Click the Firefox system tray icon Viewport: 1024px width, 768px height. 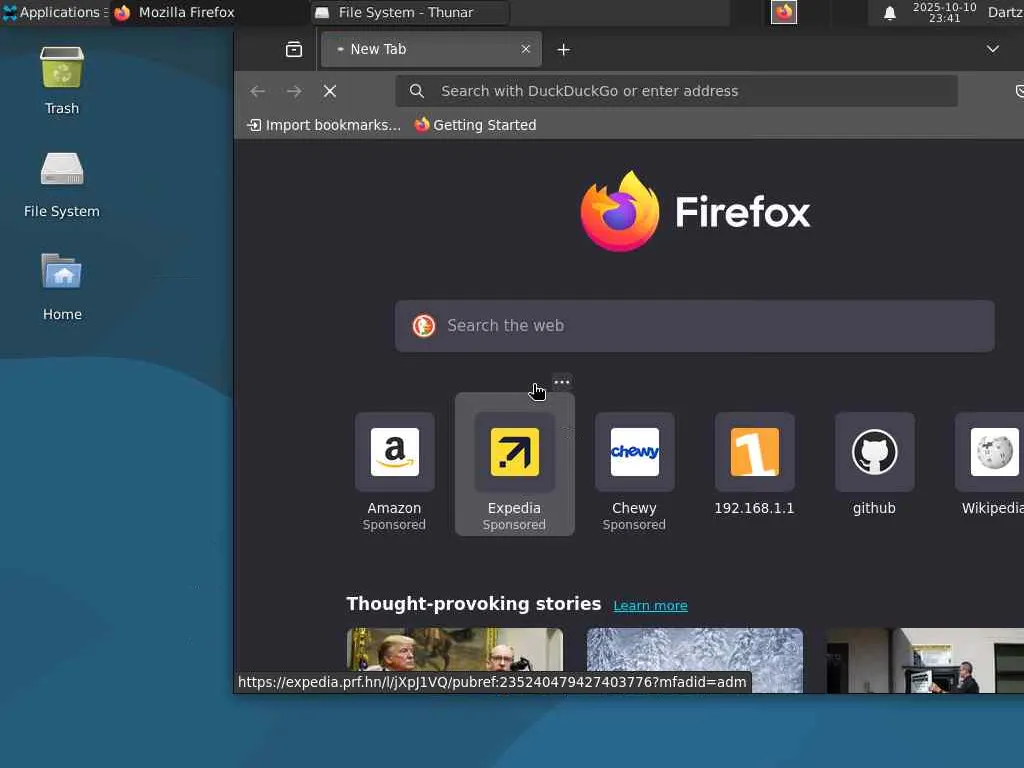(784, 12)
